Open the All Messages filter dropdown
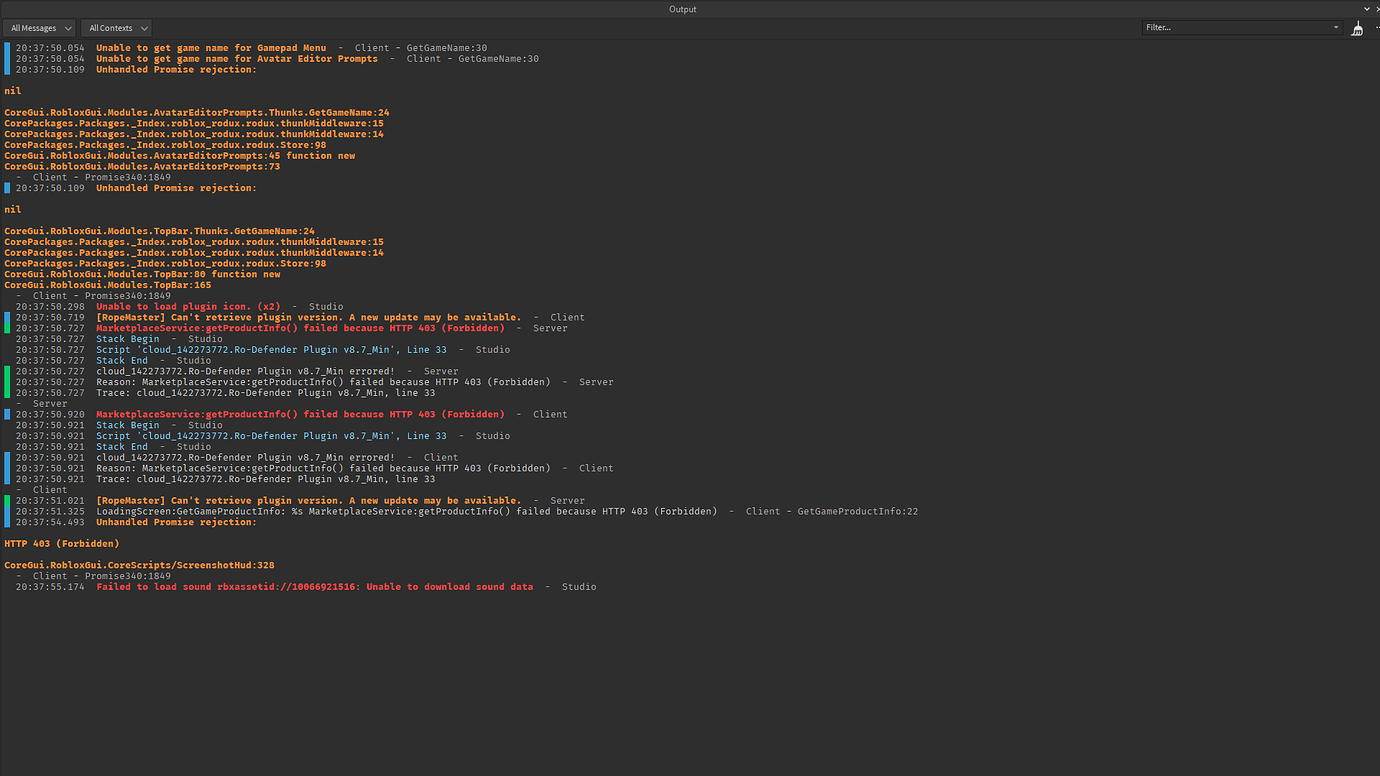 [40, 28]
